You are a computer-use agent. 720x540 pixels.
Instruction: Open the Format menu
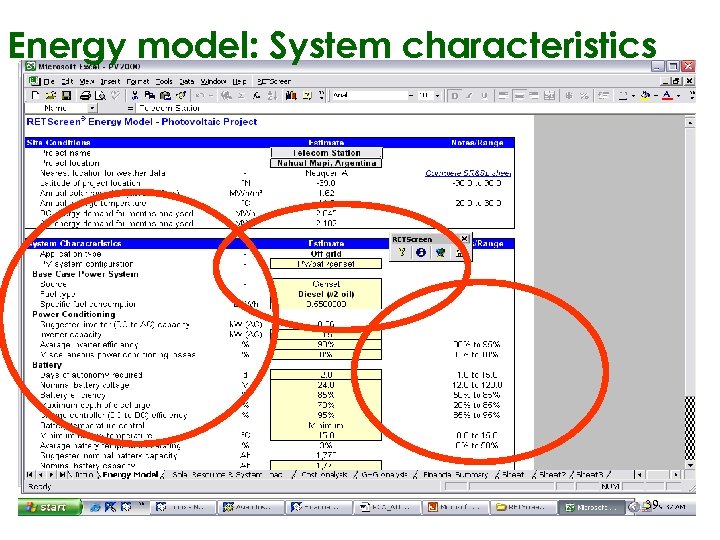pyautogui.click(x=138, y=82)
